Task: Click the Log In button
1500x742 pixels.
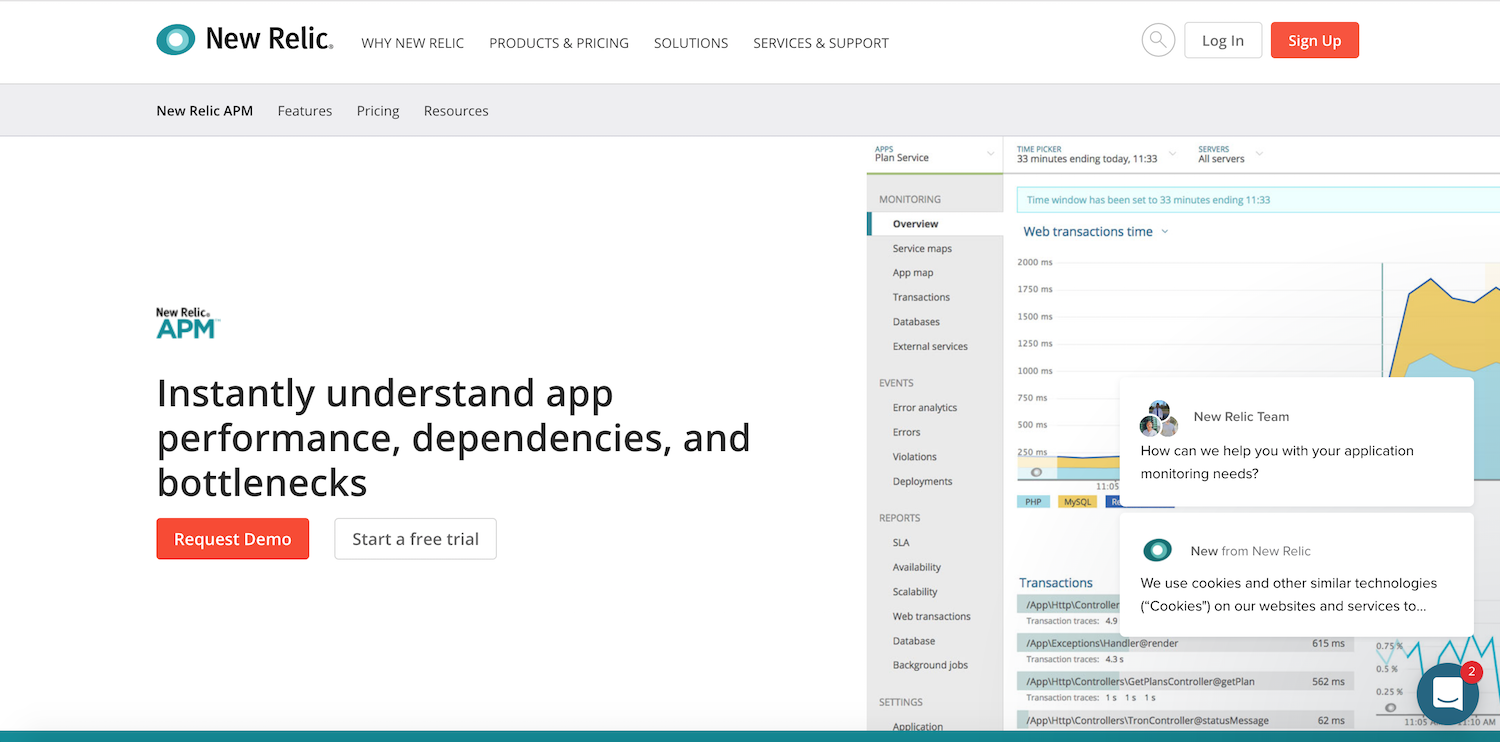Action: 1223,40
